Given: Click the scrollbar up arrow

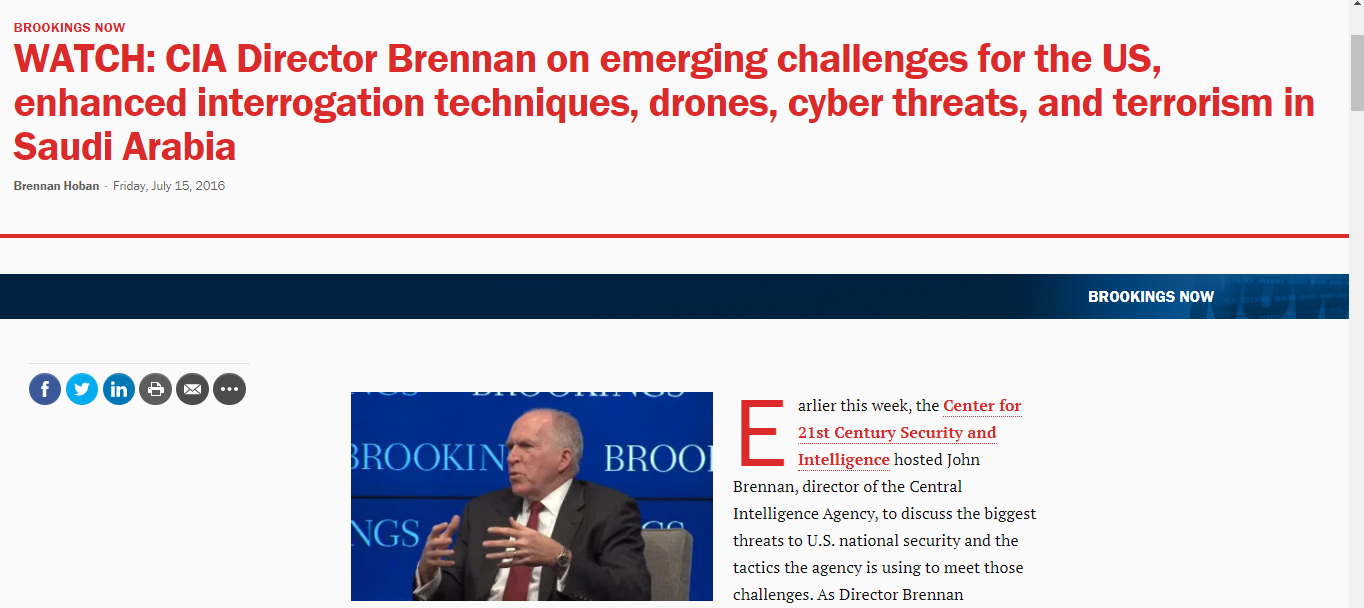Looking at the screenshot, I should tap(1356, 5).
